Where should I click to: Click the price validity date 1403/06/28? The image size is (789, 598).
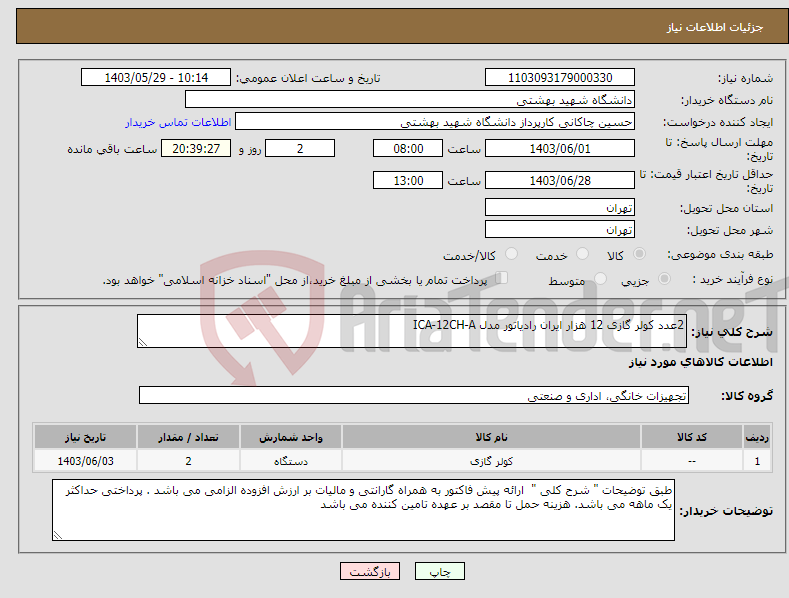(560, 180)
